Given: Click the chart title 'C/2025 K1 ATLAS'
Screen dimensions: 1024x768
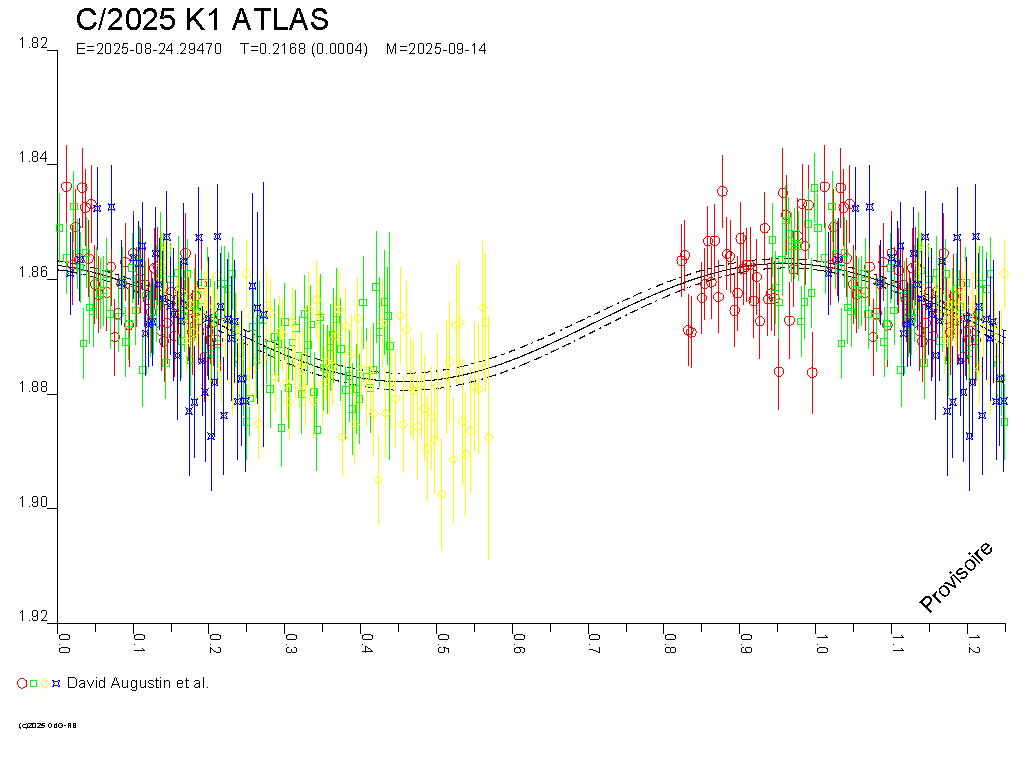Looking at the screenshot, I should click(202, 20).
